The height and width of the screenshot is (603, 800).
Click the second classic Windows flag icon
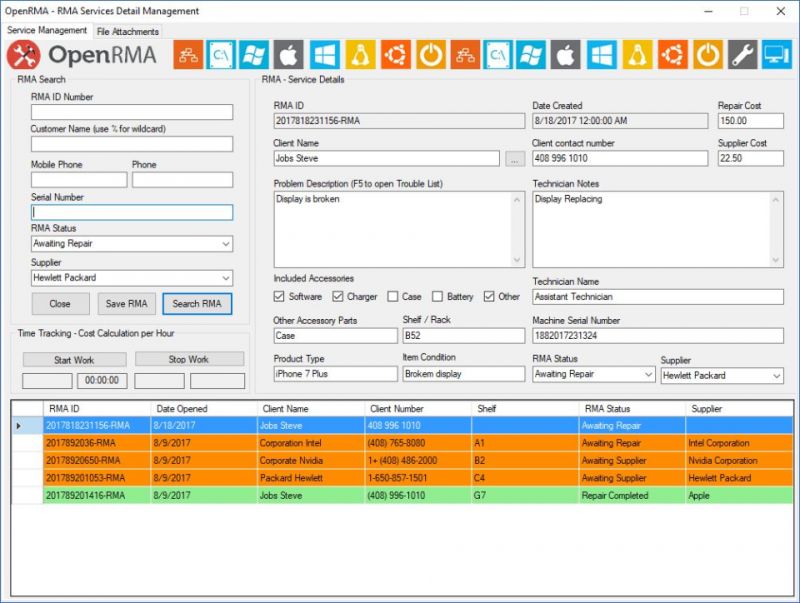pos(531,55)
